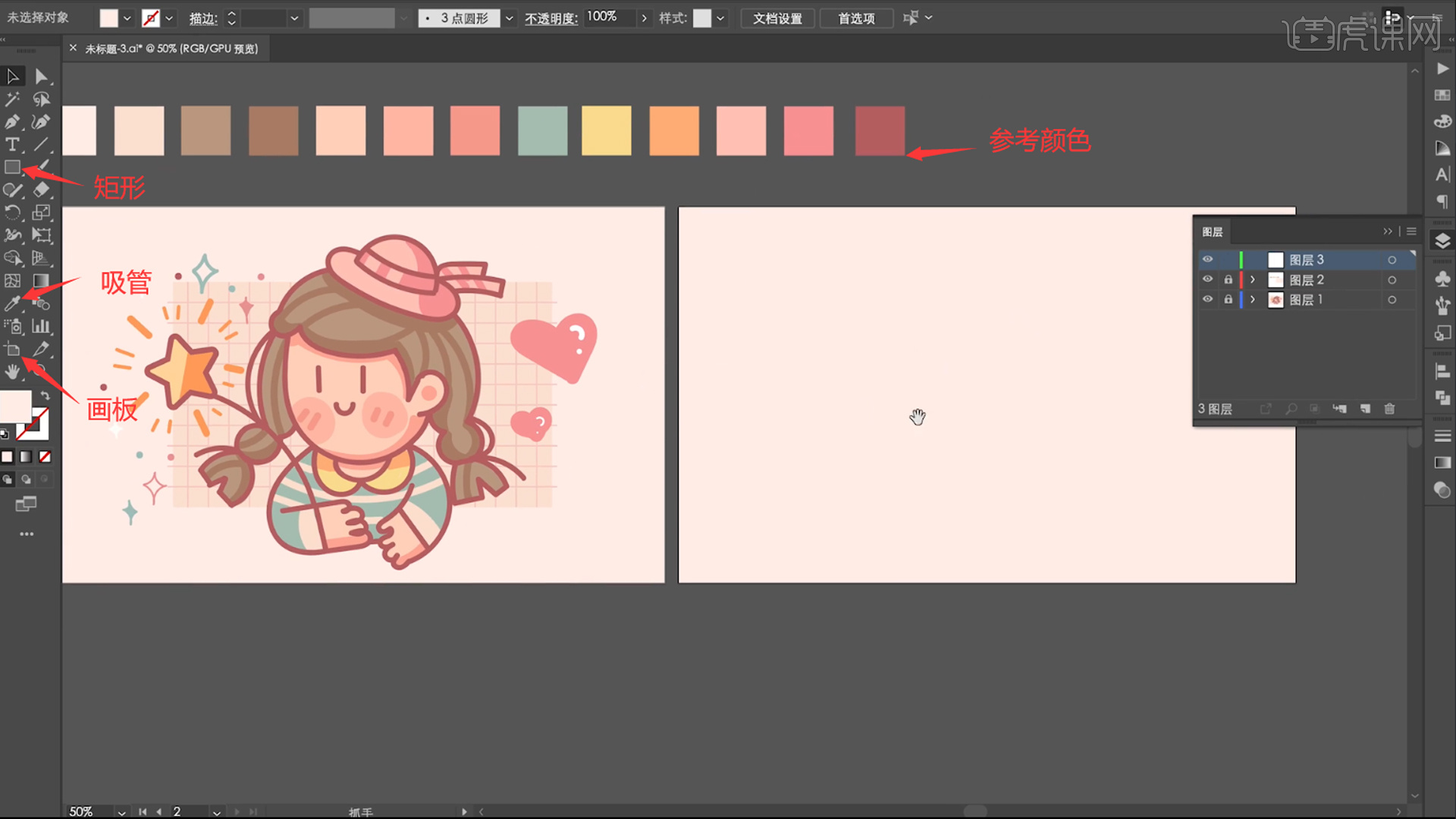
Task: Select the Direct Selection tool
Action: (42, 77)
